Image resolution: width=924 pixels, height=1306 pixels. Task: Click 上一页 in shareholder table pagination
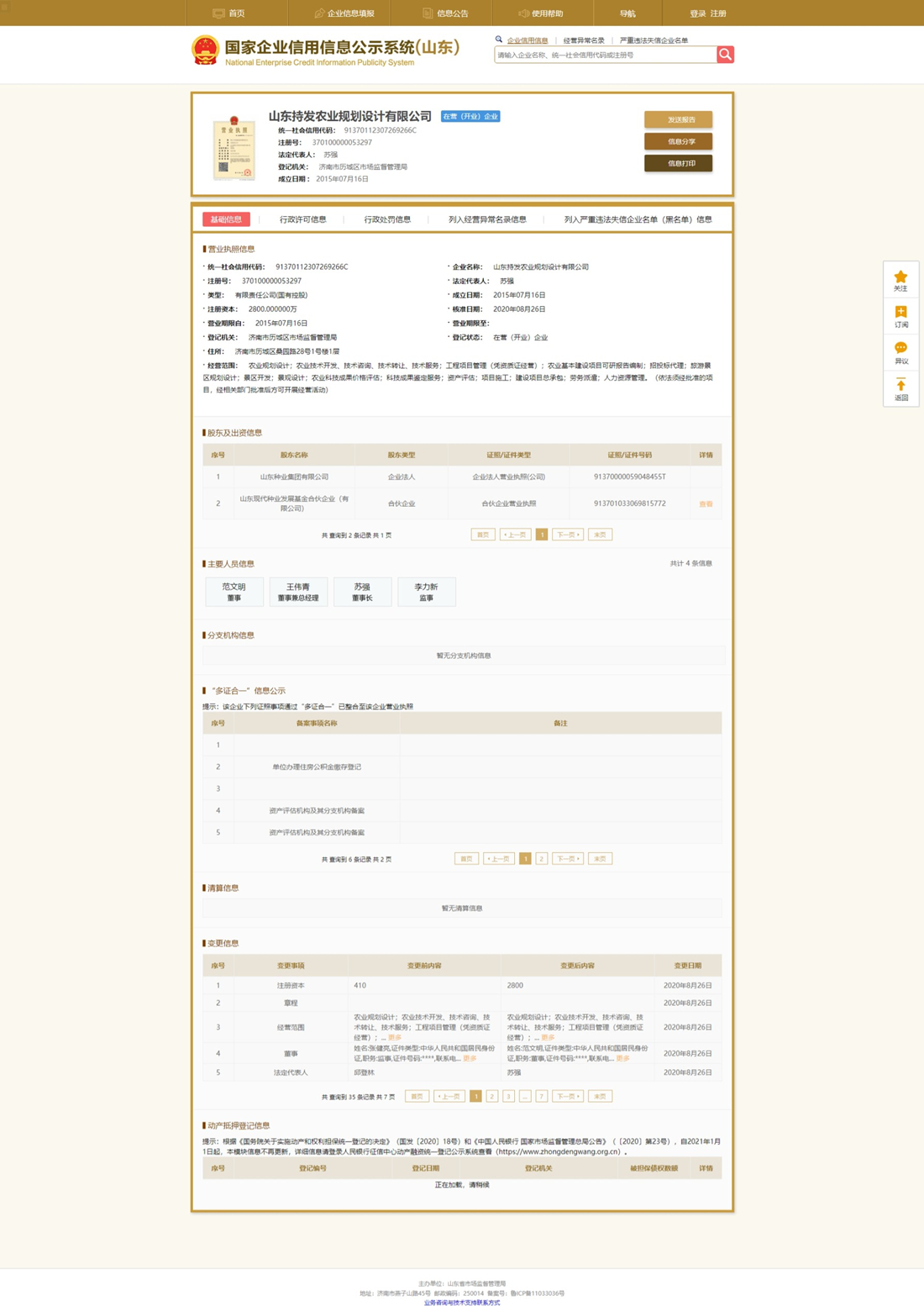tap(515, 535)
